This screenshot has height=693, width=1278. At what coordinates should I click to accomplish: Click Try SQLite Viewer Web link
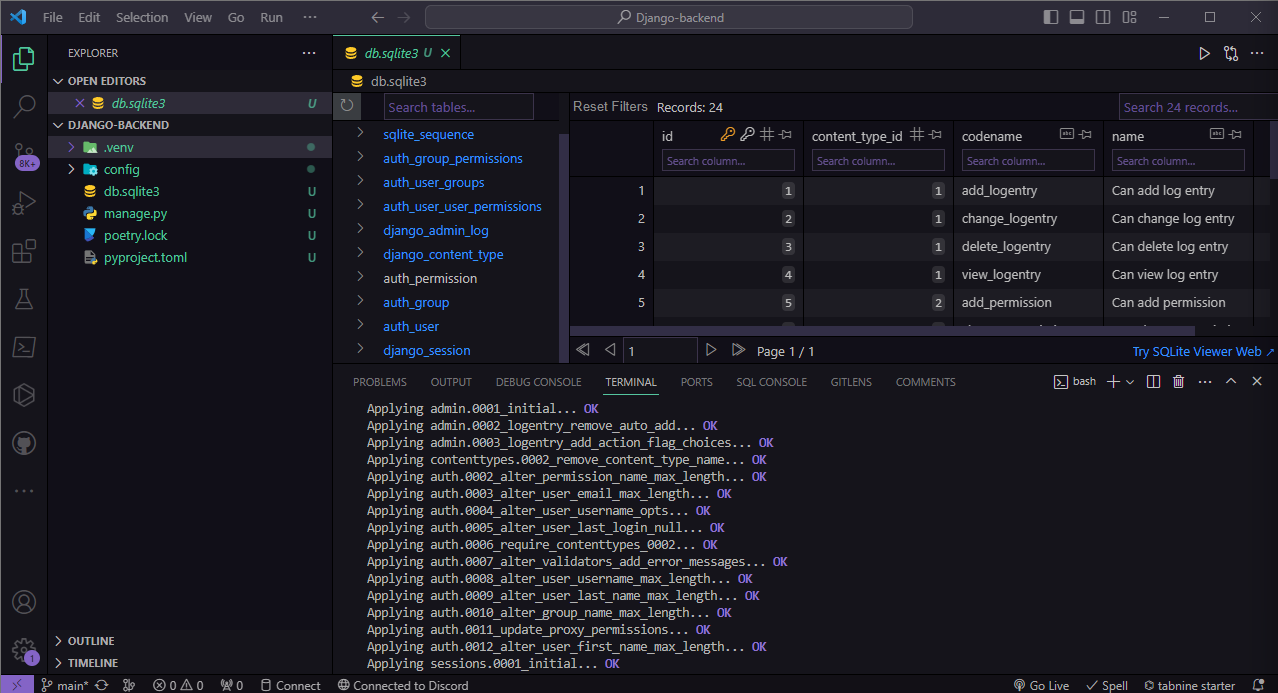coord(1196,351)
